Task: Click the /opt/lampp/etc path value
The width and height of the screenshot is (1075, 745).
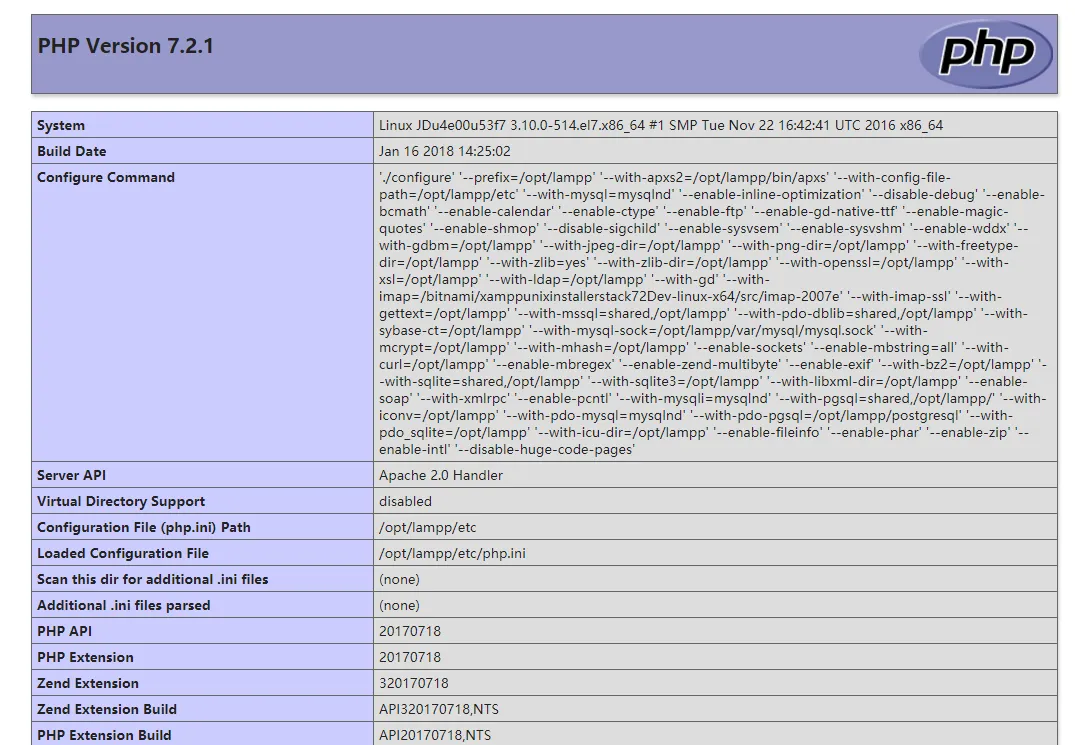Action: (428, 528)
